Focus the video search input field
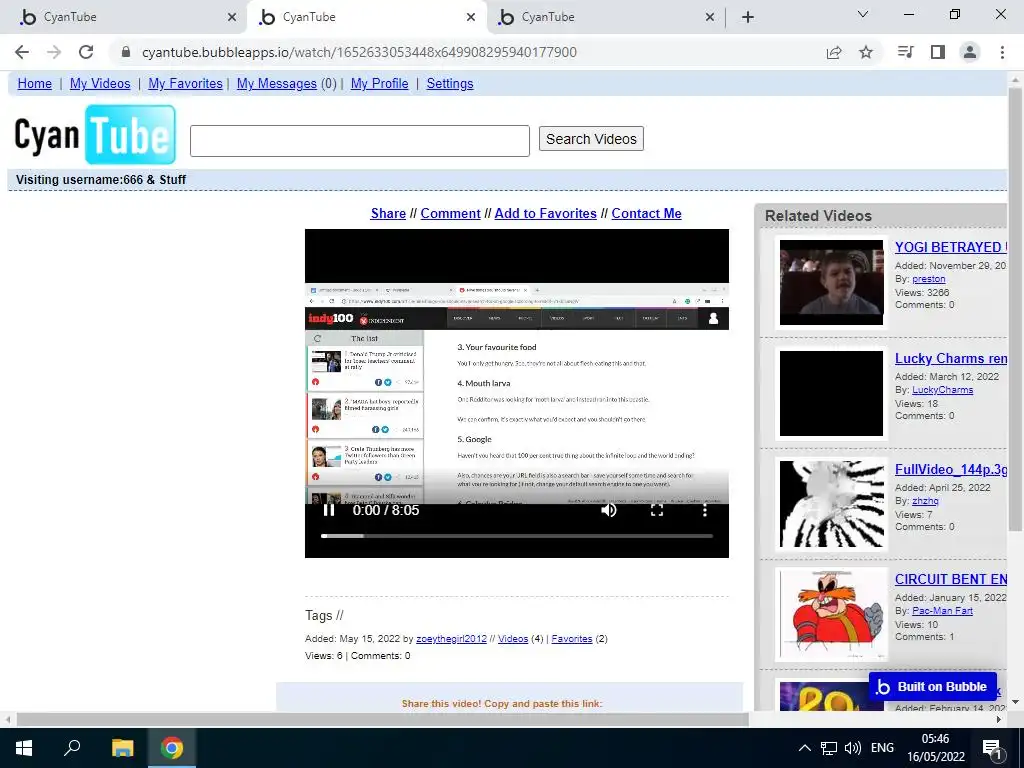The image size is (1024, 768). point(360,141)
